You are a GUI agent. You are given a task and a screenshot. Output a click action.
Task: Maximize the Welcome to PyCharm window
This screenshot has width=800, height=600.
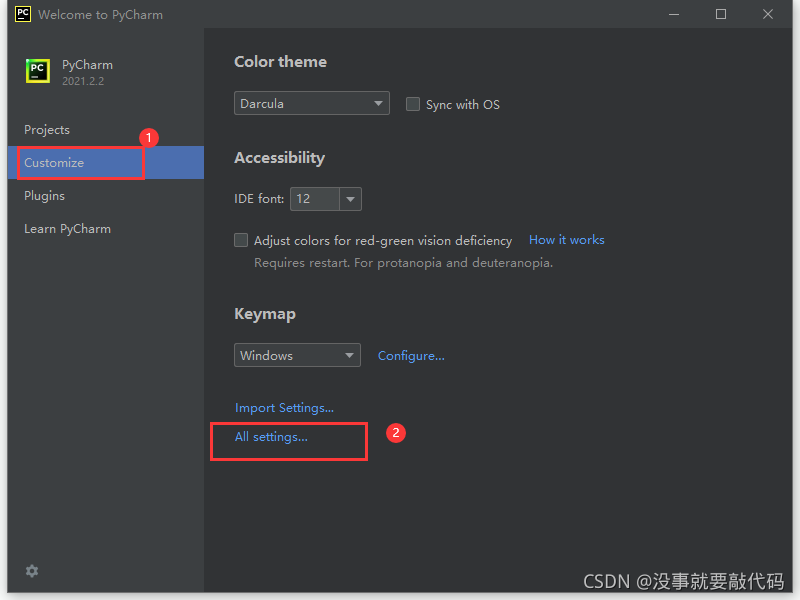[721, 14]
